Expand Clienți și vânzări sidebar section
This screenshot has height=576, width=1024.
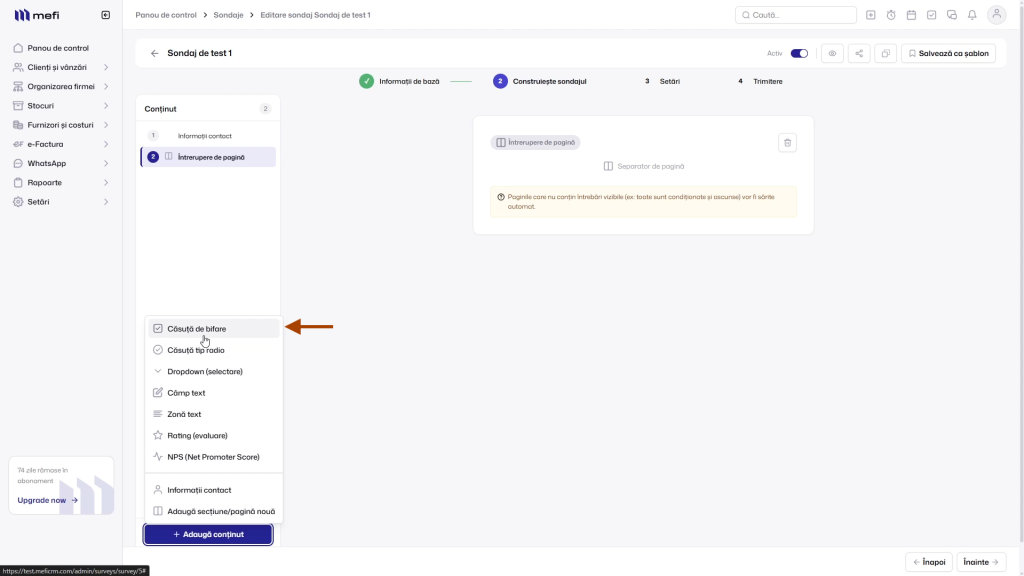pyautogui.click(x=61, y=67)
